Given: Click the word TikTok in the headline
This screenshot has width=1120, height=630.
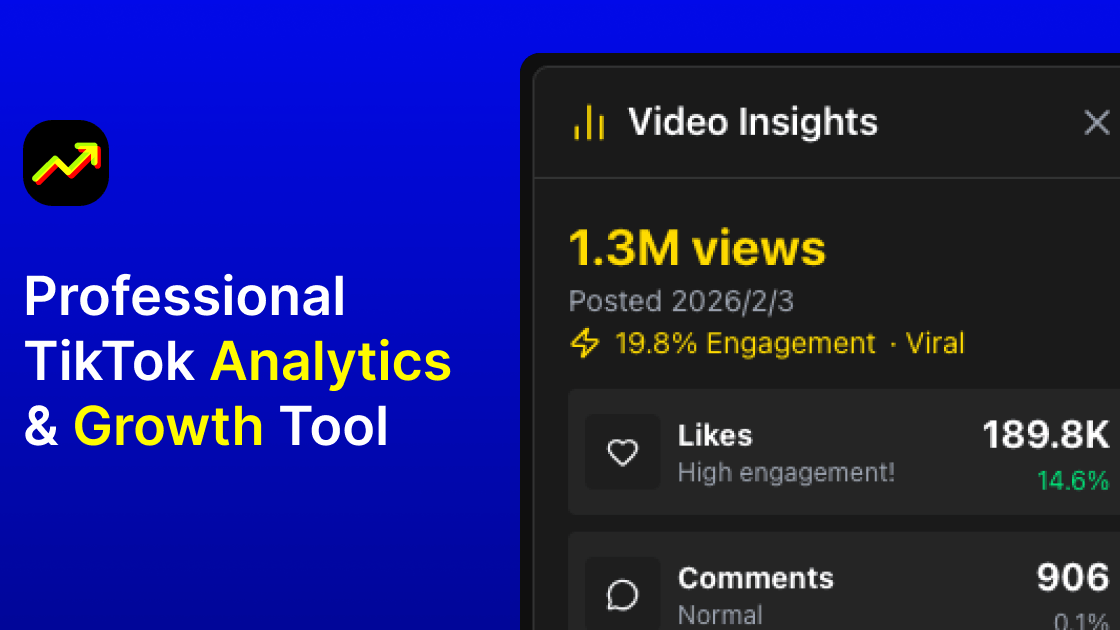Looking at the screenshot, I should pyautogui.click(x=109, y=361).
